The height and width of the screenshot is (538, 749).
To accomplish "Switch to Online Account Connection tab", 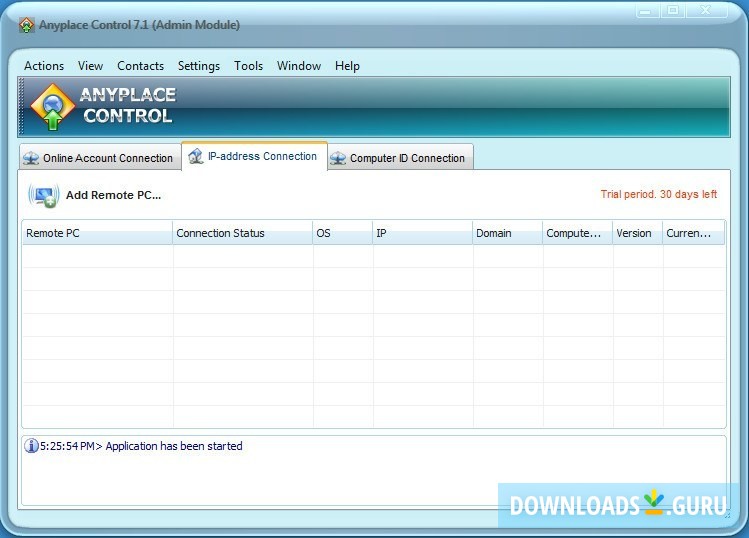I will click(100, 158).
